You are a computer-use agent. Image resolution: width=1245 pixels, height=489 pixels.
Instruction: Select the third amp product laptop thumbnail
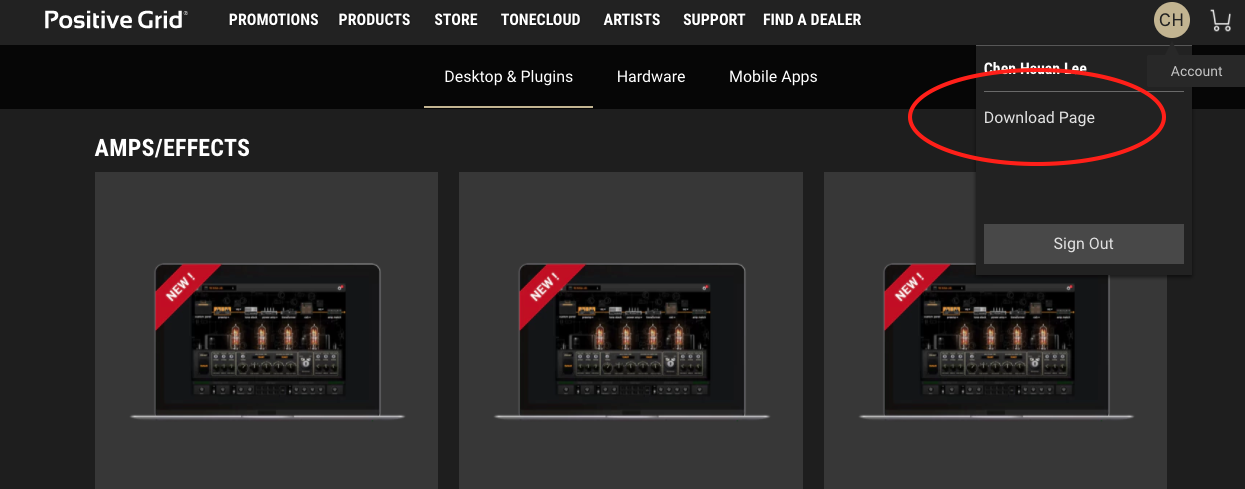tap(997, 341)
